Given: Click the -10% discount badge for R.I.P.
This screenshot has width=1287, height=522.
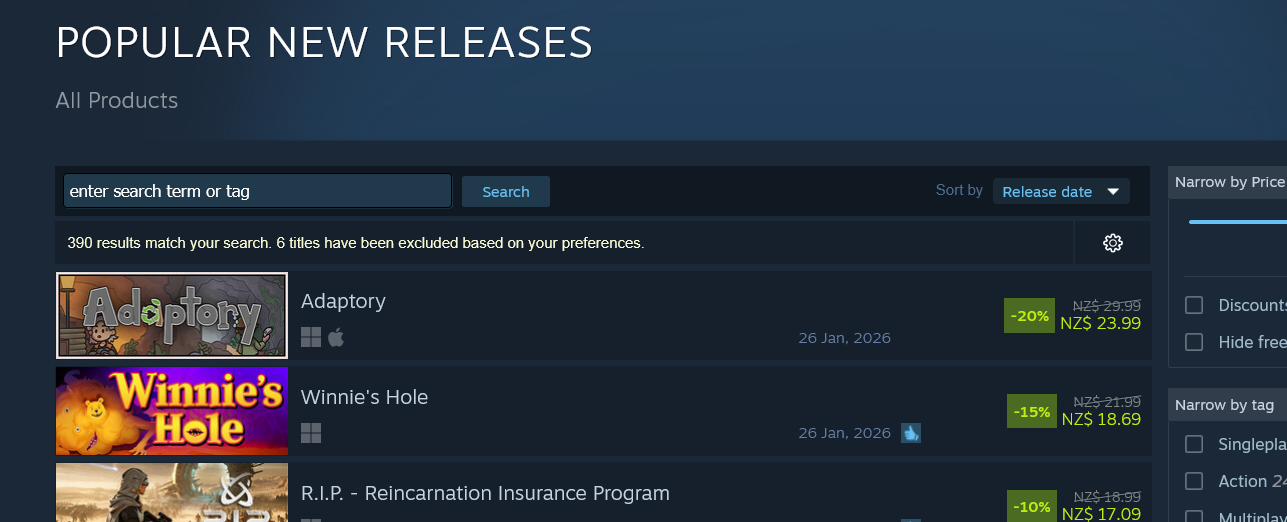Looking at the screenshot, I should coord(1031,506).
